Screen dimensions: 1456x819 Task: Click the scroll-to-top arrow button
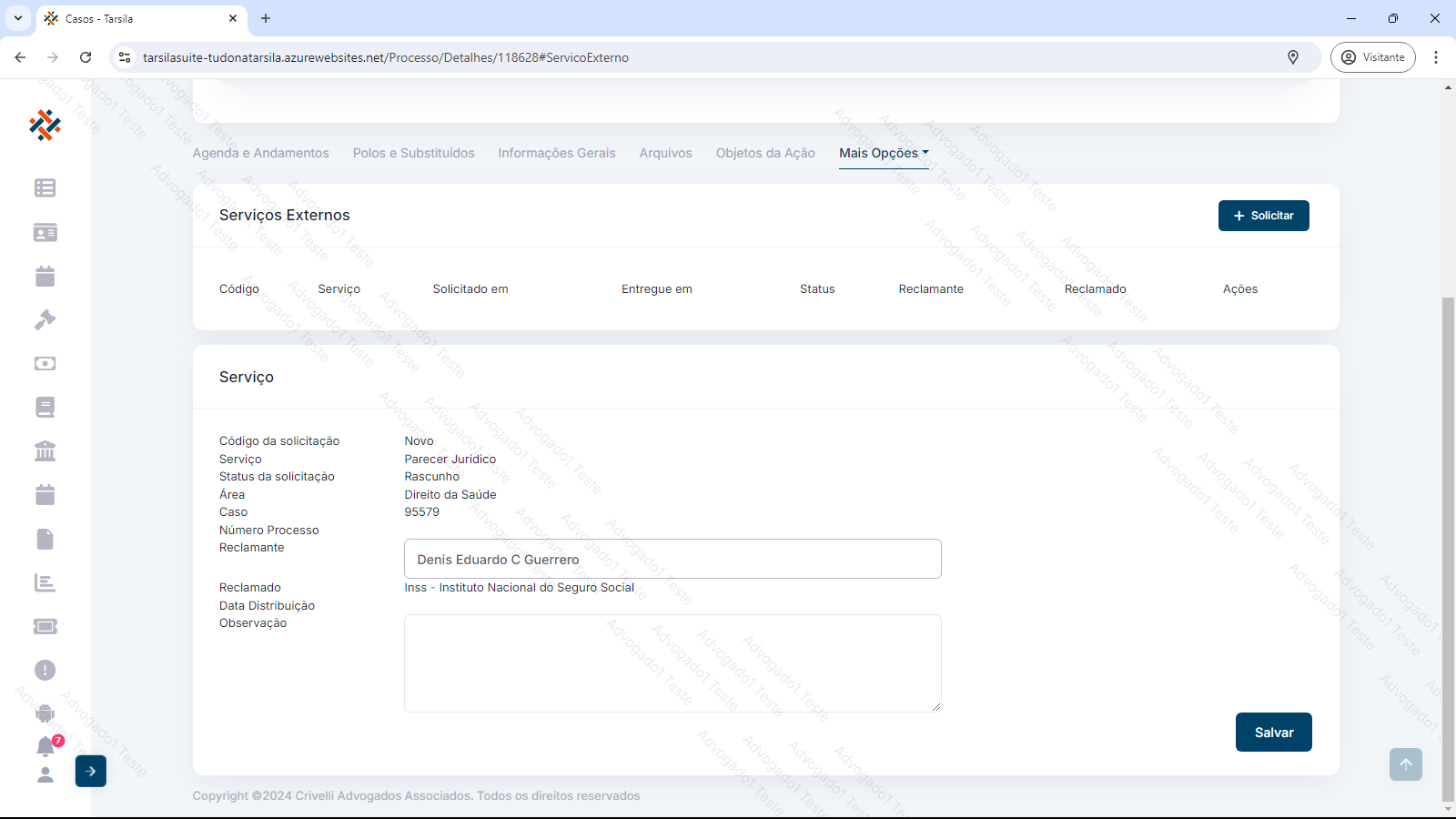[x=1405, y=764]
